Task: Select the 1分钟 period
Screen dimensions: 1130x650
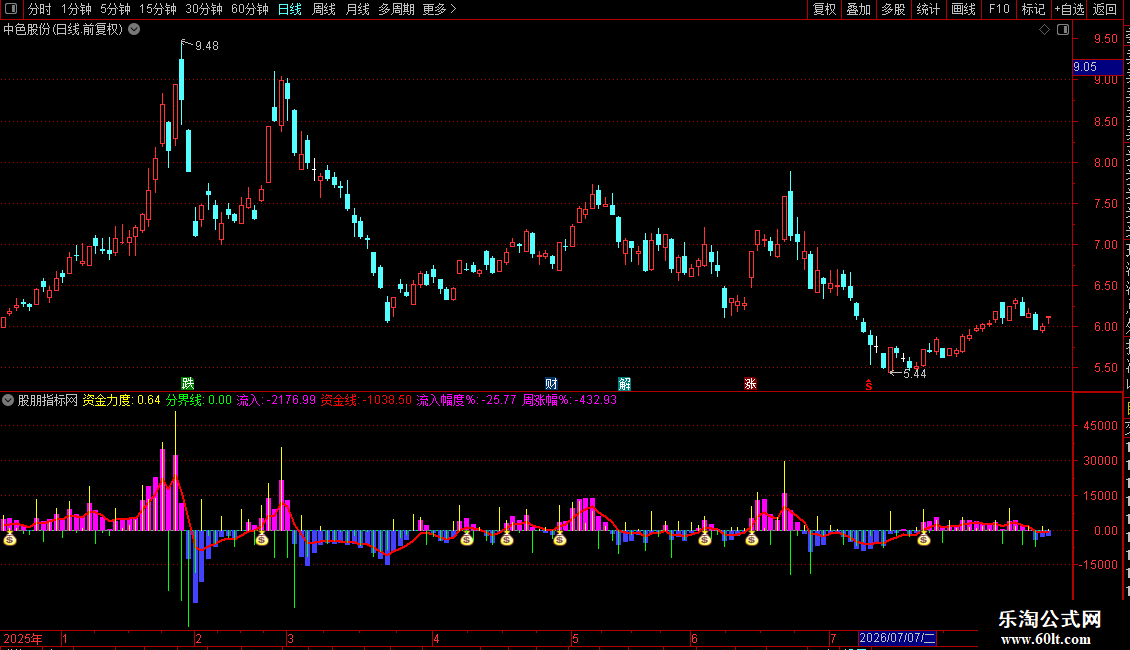Action: tap(76, 9)
